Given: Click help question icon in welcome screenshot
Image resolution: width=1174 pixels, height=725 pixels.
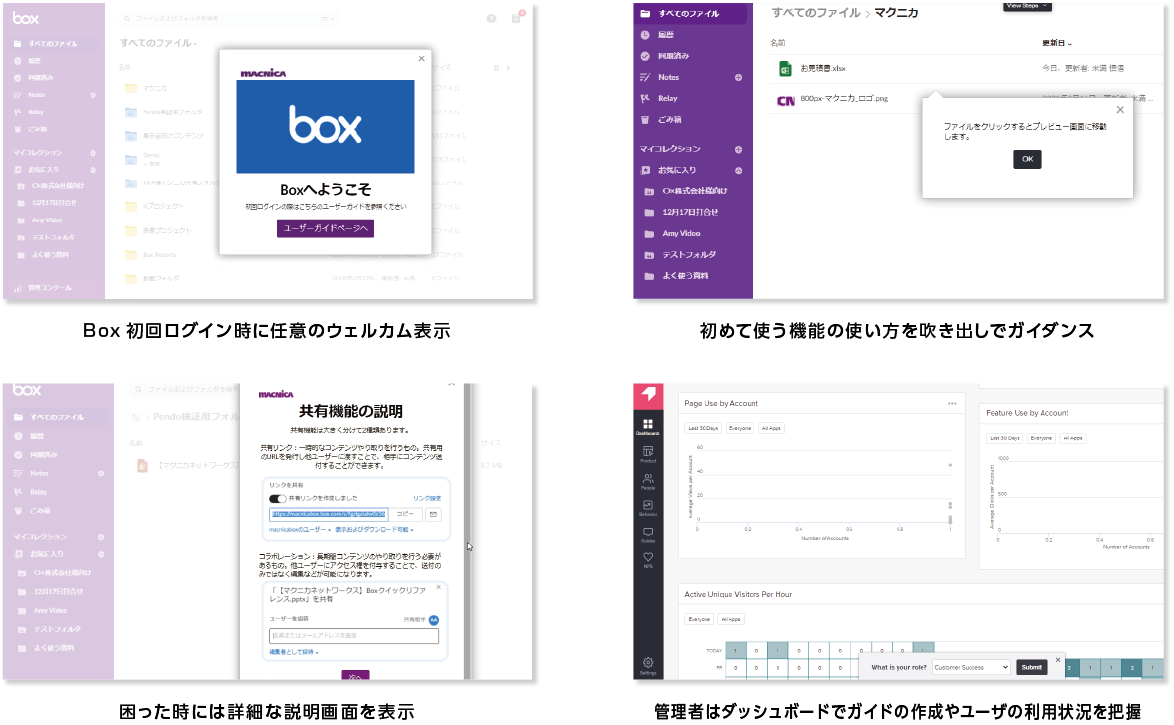Looking at the screenshot, I should 491,19.
